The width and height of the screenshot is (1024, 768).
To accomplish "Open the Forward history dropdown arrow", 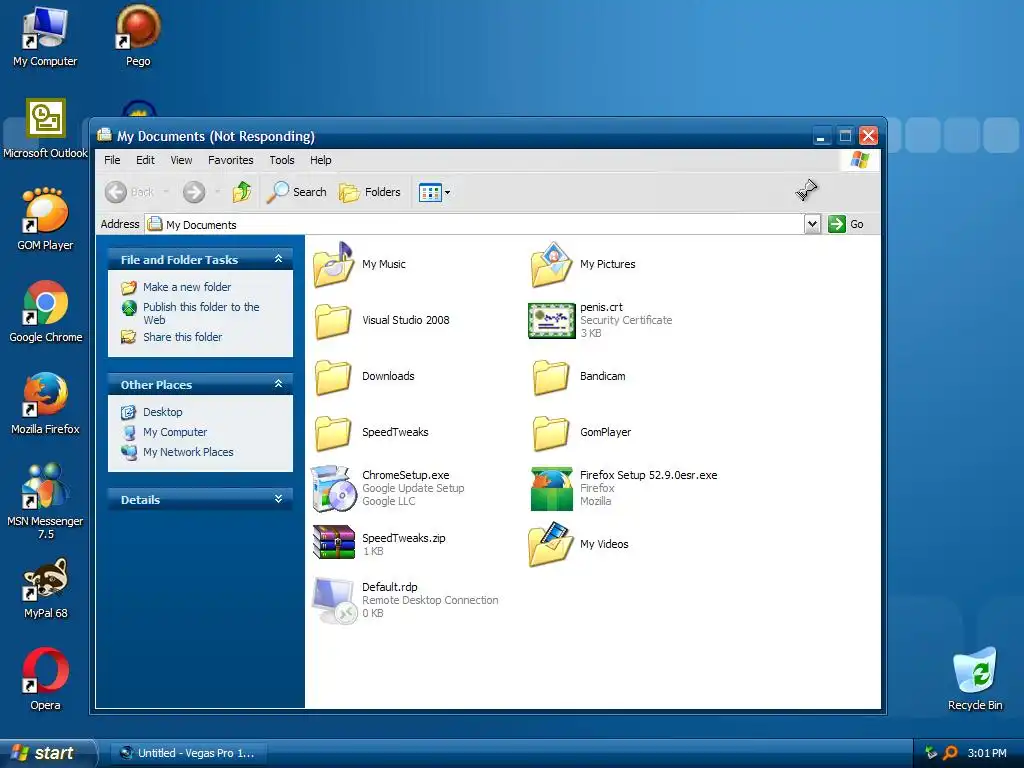I will click(x=217, y=192).
